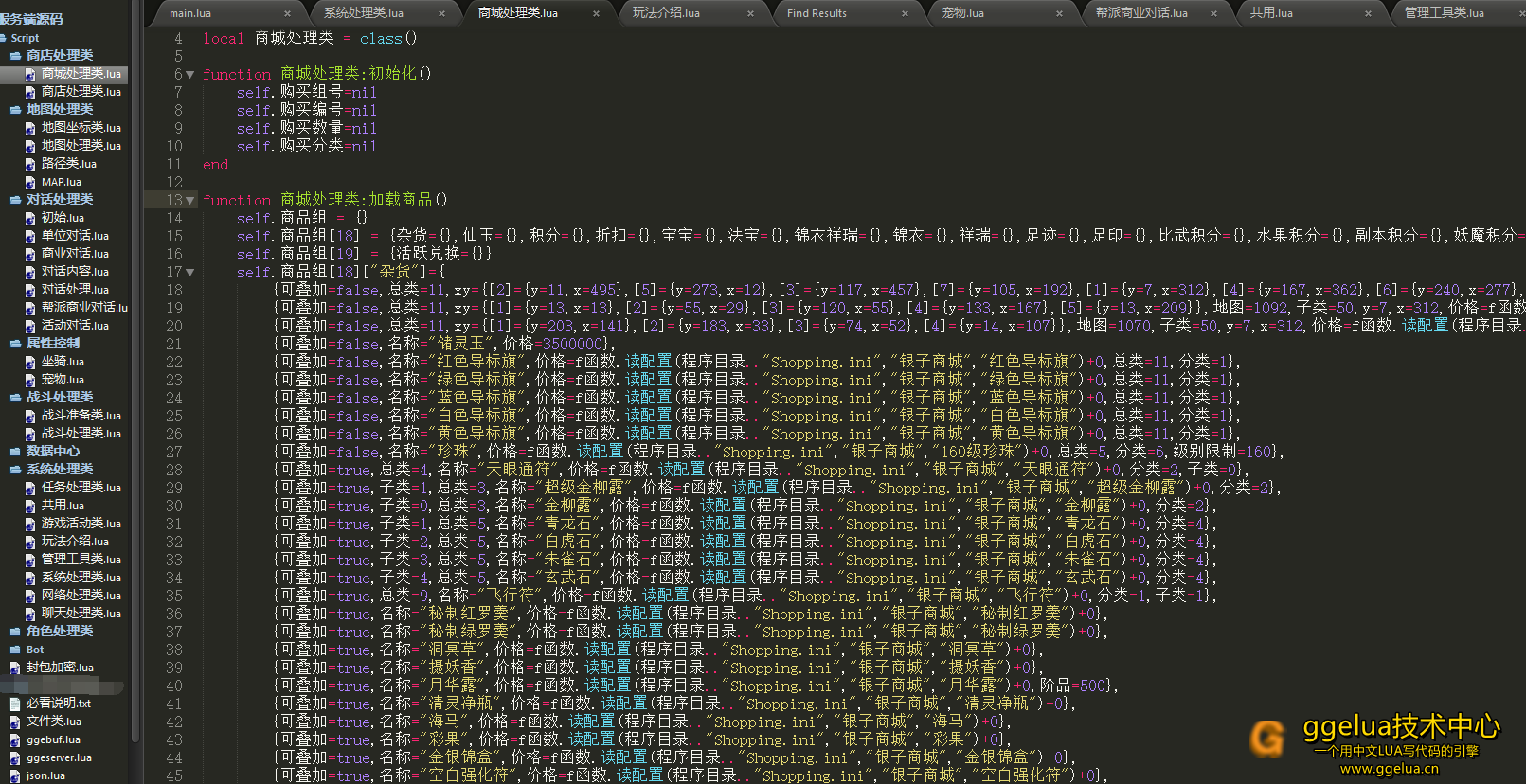Close the 系统处理类.lua tab
Image resolution: width=1526 pixels, height=784 pixels.
441,13
